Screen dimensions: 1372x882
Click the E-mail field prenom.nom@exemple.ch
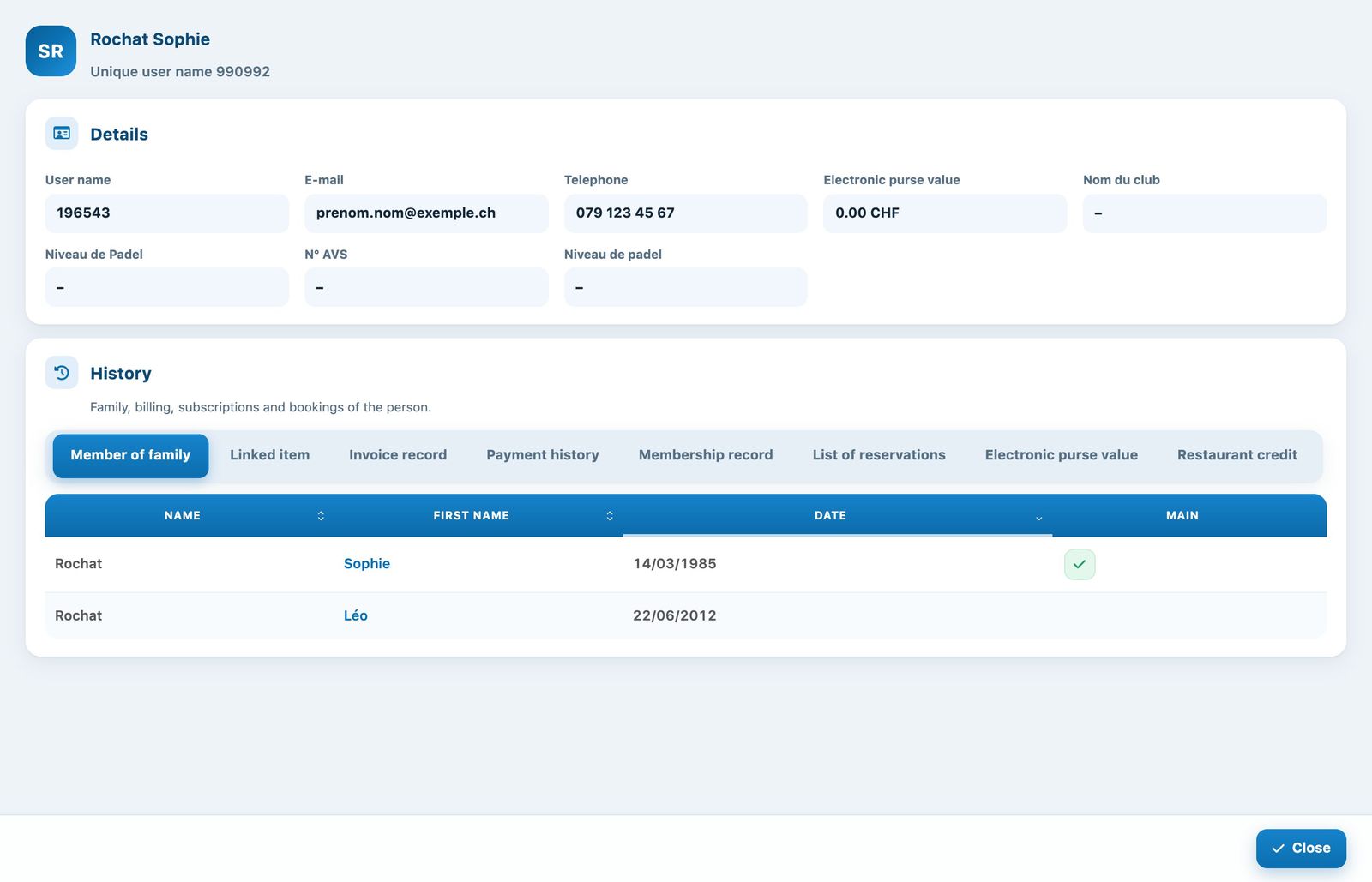click(x=426, y=213)
